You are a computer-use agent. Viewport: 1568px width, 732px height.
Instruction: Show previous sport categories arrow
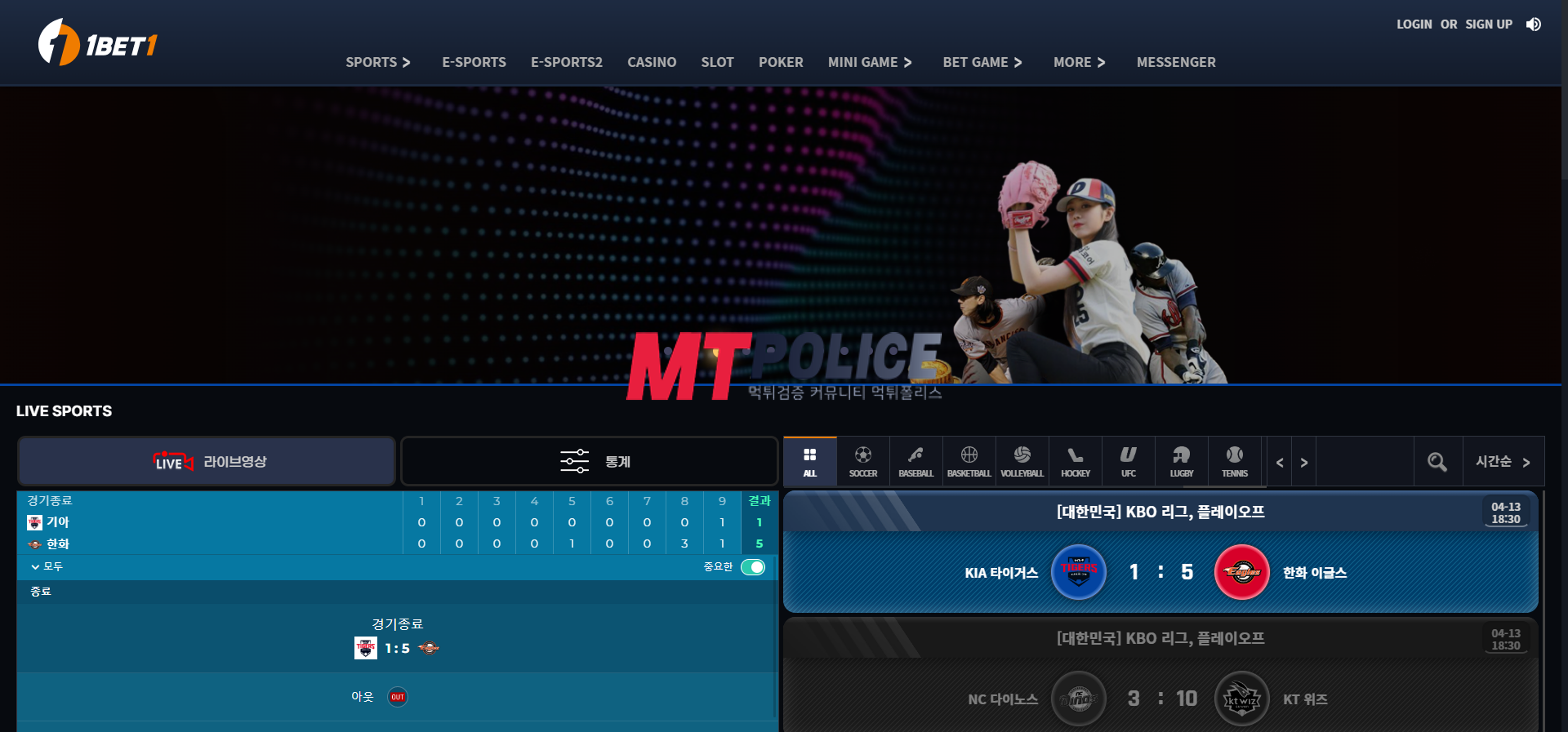(x=1279, y=462)
